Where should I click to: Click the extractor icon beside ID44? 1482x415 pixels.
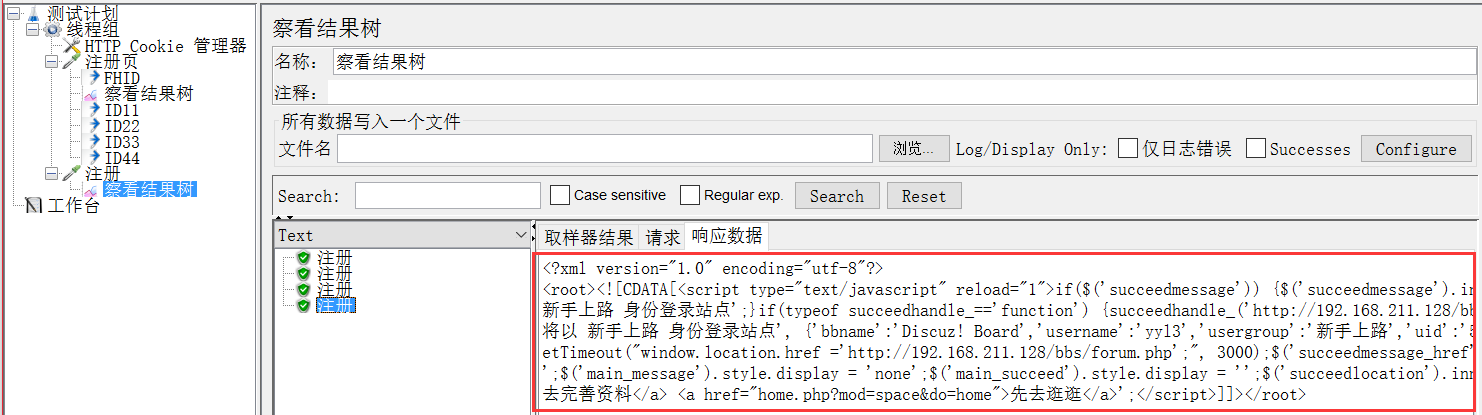click(94, 158)
